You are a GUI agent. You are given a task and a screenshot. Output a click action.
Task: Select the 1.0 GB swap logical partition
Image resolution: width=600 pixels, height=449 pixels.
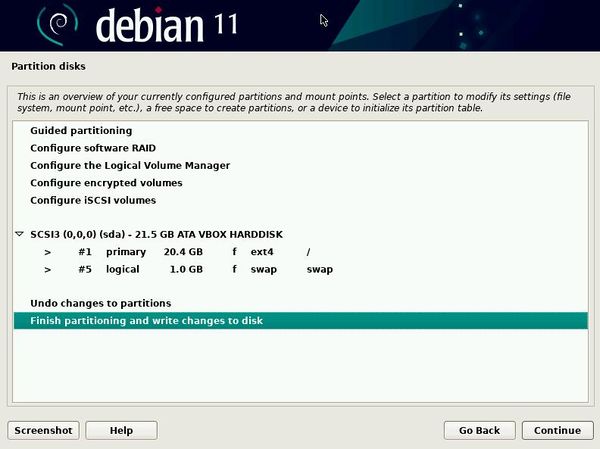pyautogui.click(x=190, y=270)
